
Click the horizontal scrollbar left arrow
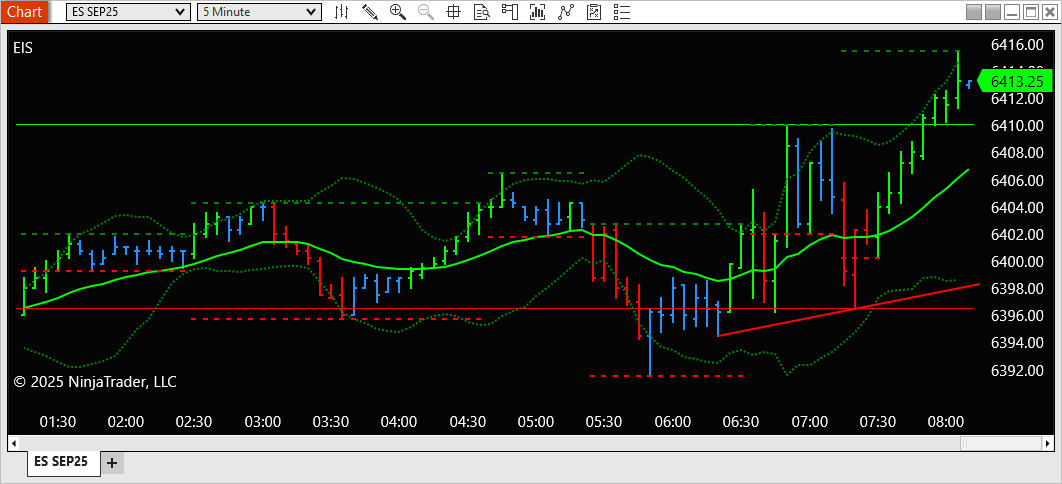point(13,443)
